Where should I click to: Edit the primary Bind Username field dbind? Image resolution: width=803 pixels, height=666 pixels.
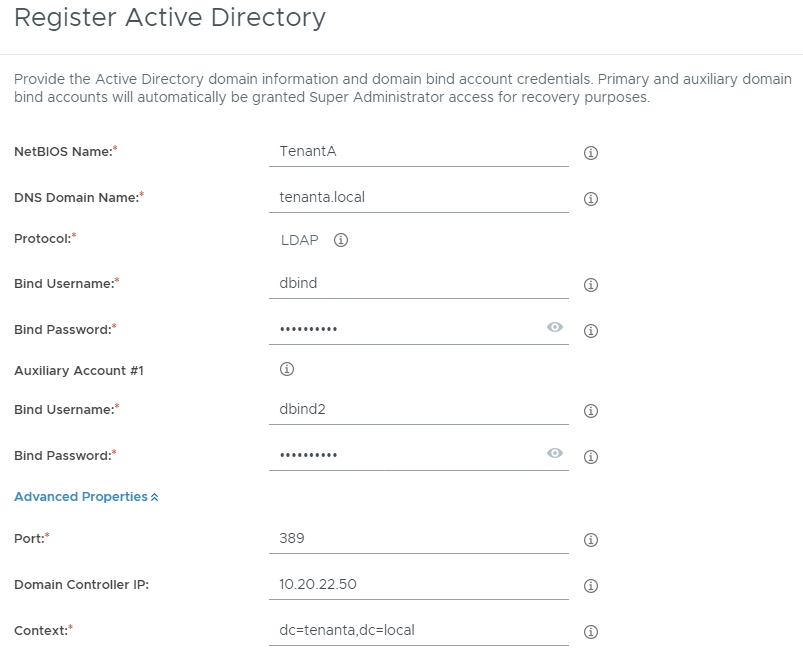[418, 284]
